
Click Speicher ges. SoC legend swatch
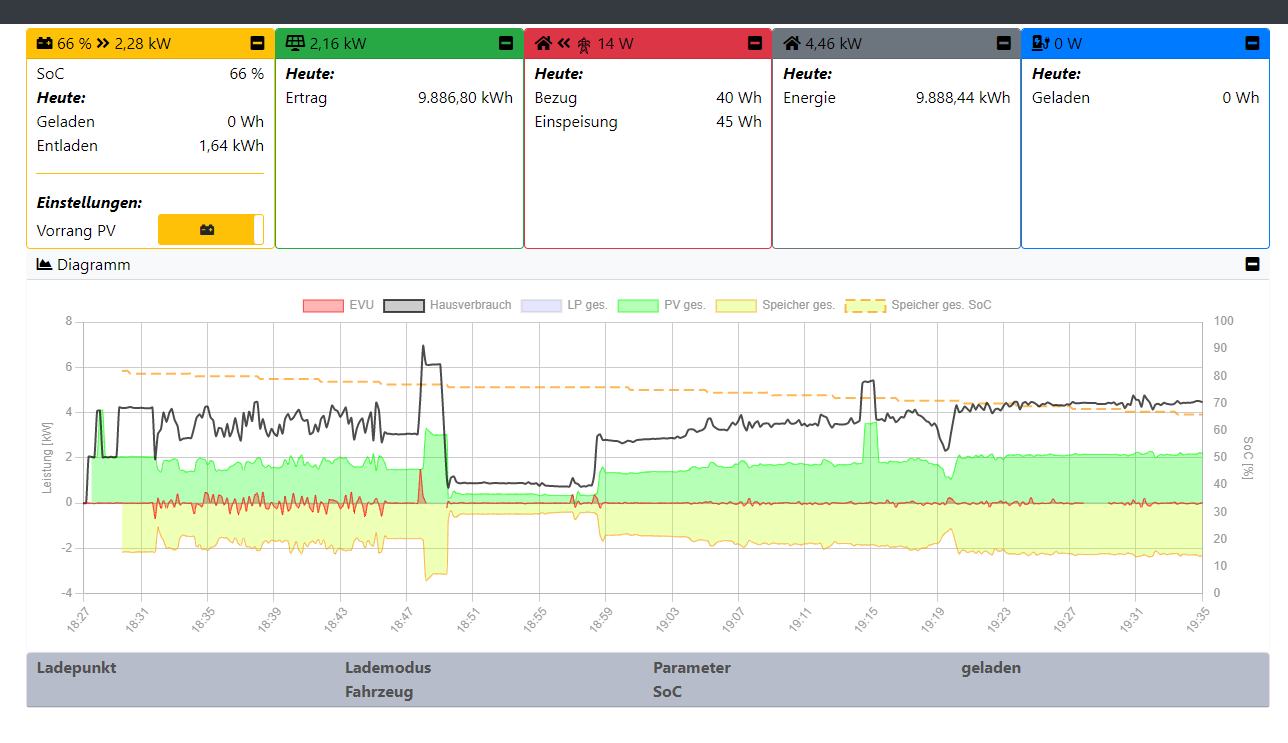(865, 305)
